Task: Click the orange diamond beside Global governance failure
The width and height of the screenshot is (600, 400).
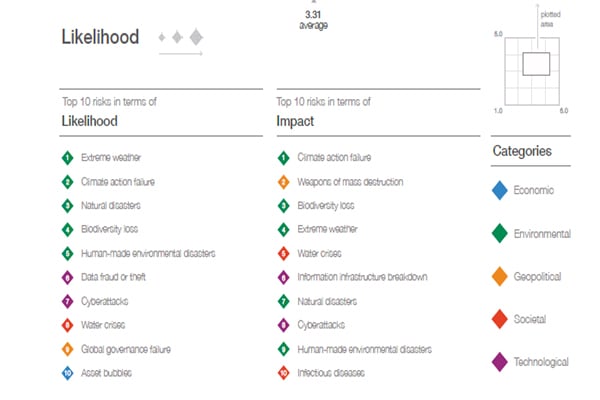Action: (x=67, y=349)
